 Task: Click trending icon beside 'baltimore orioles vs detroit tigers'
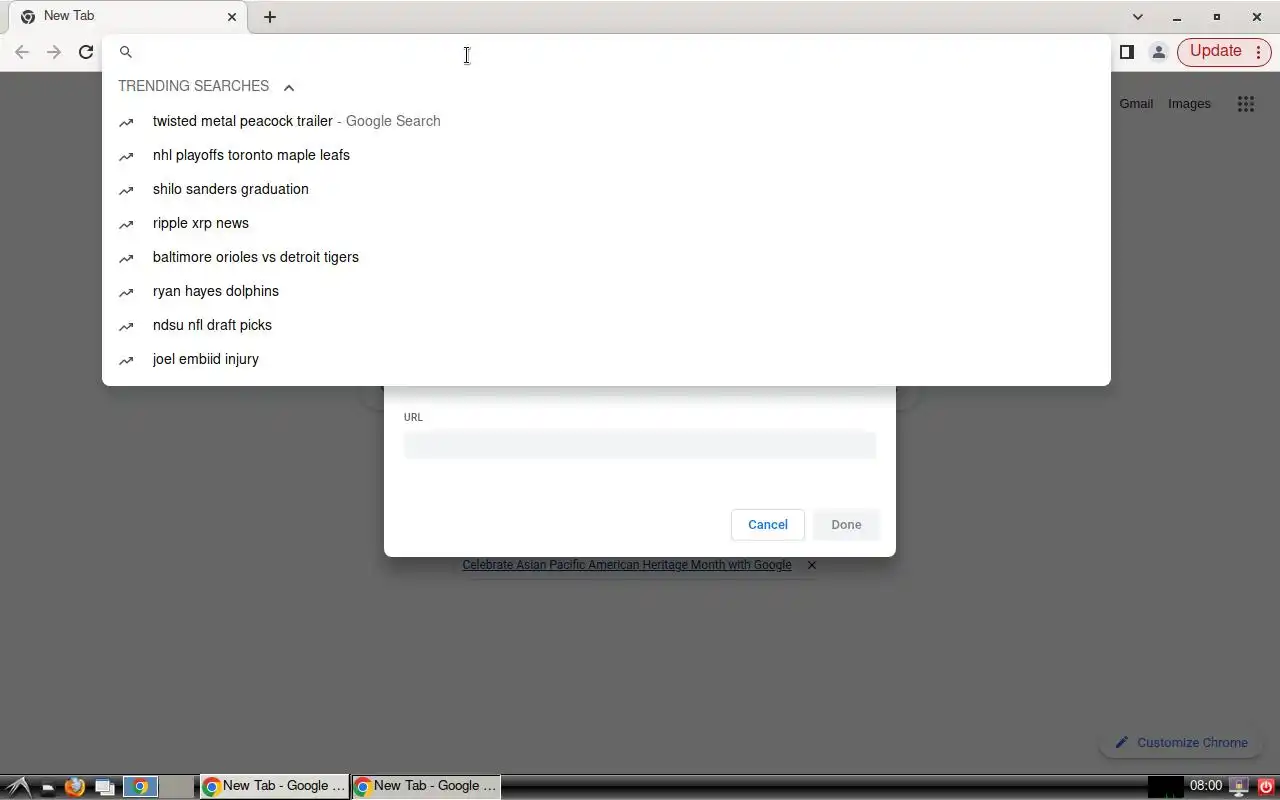[126, 258]
